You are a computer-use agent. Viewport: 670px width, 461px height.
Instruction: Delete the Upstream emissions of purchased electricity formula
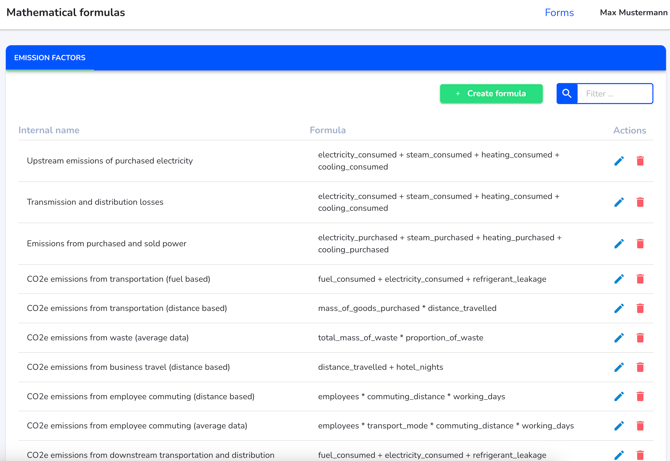[640, 161]
